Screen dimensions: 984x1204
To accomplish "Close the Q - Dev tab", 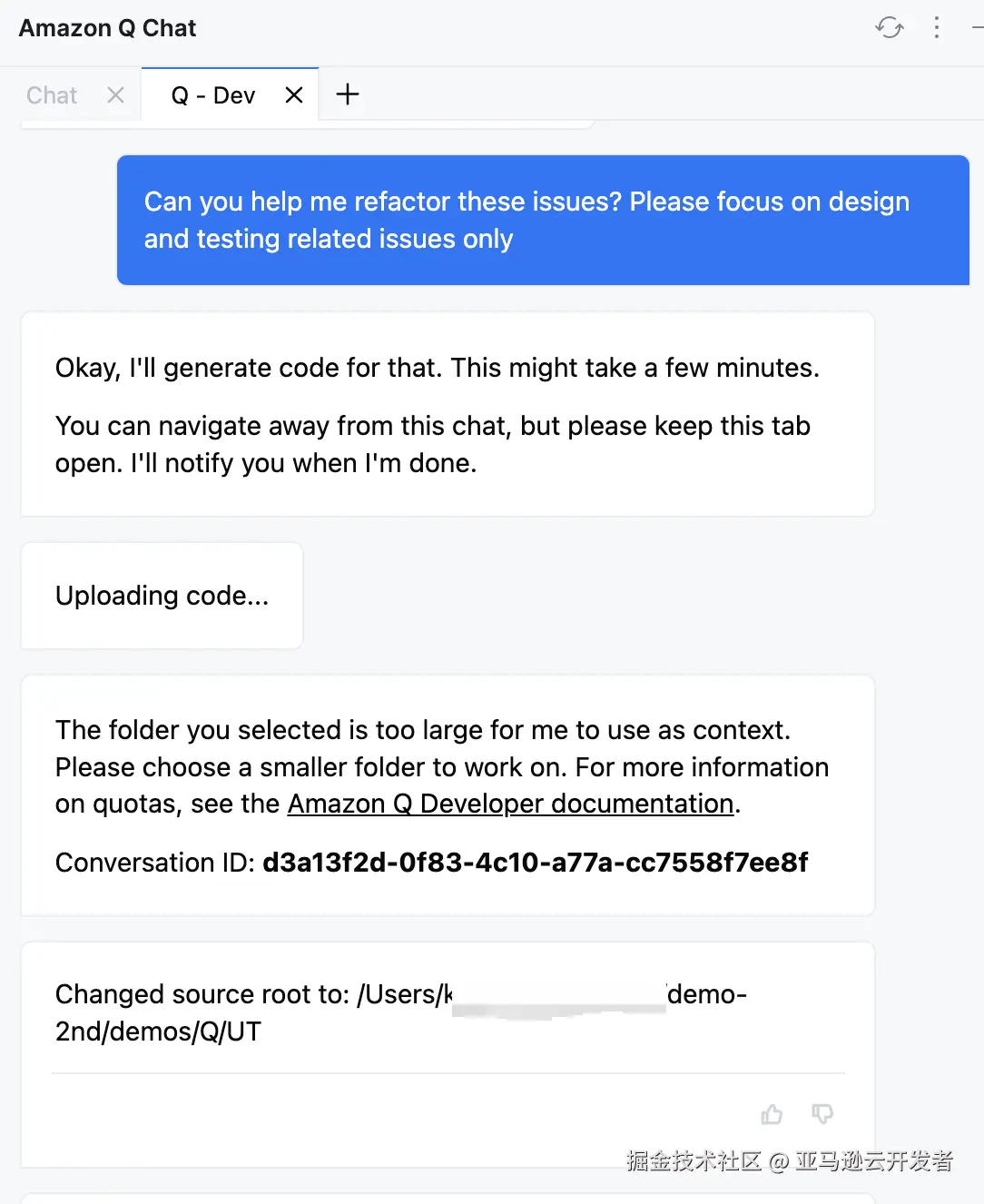I will 294,95.
